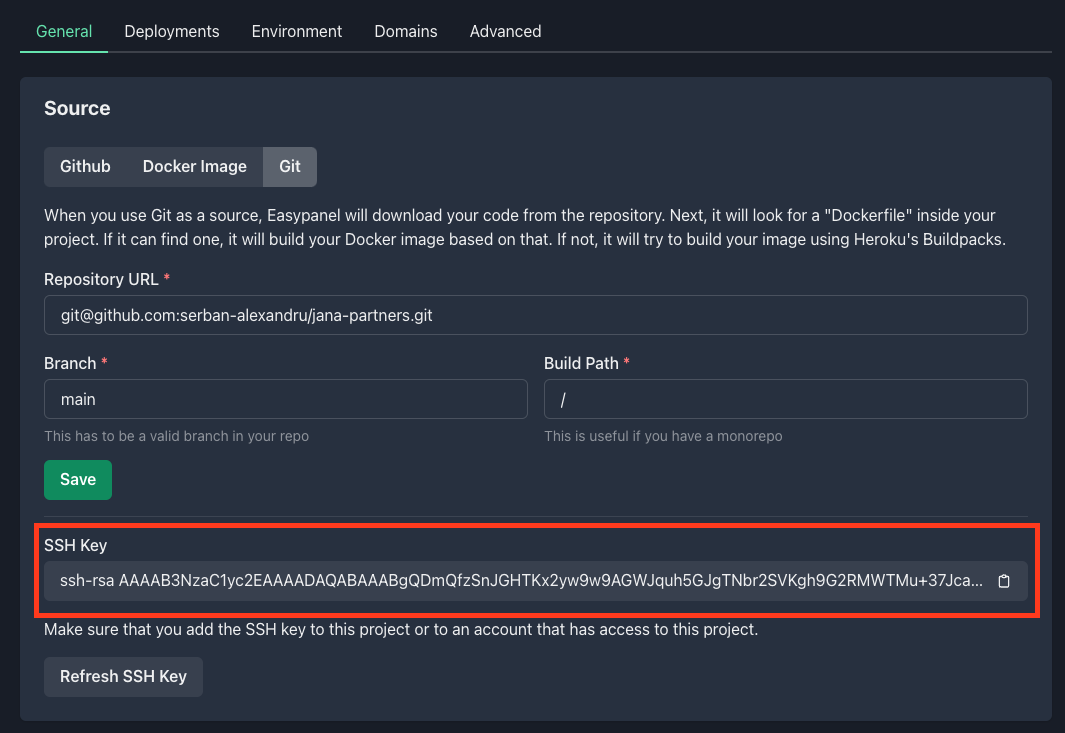Click the clipboard icon beside the ssh-rsa key
The width and height of the screenshot is (1065, 733).
tap(1003, 581)
